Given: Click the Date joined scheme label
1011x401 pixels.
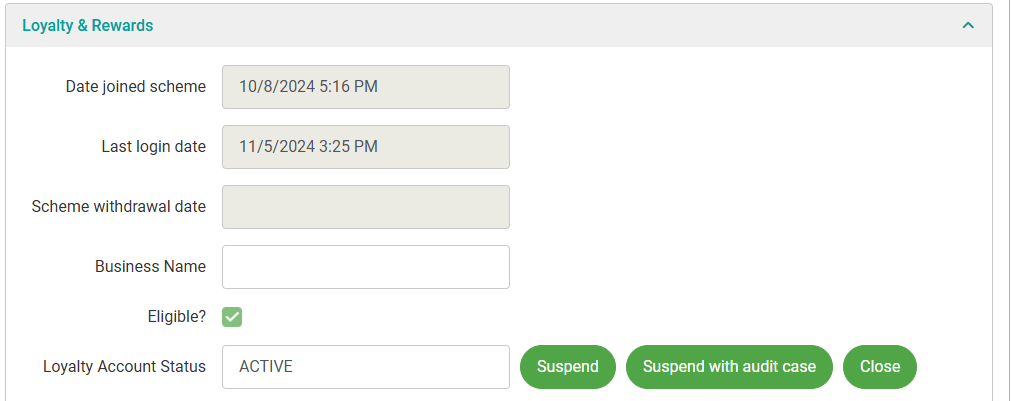Looking at the screenshot, I should coord(136,87).
